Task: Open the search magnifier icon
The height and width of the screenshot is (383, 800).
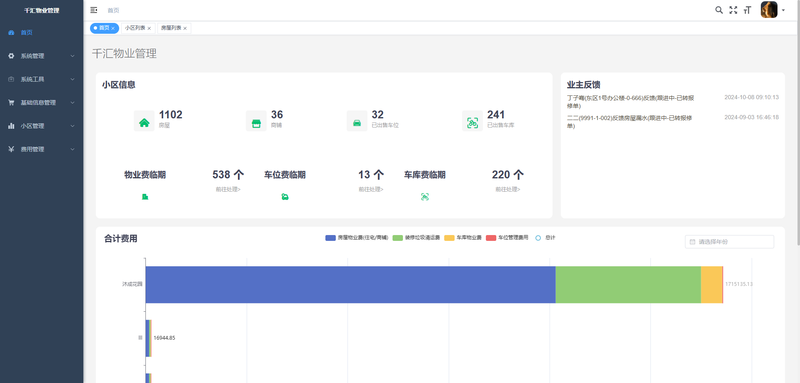Action: point(719,10)
